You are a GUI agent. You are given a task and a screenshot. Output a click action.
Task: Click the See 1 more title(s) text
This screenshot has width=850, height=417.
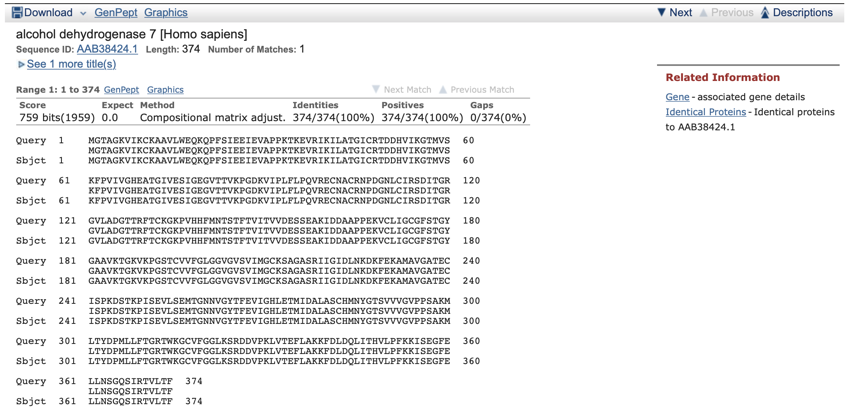pyautogui.click(x=71, y=64)
